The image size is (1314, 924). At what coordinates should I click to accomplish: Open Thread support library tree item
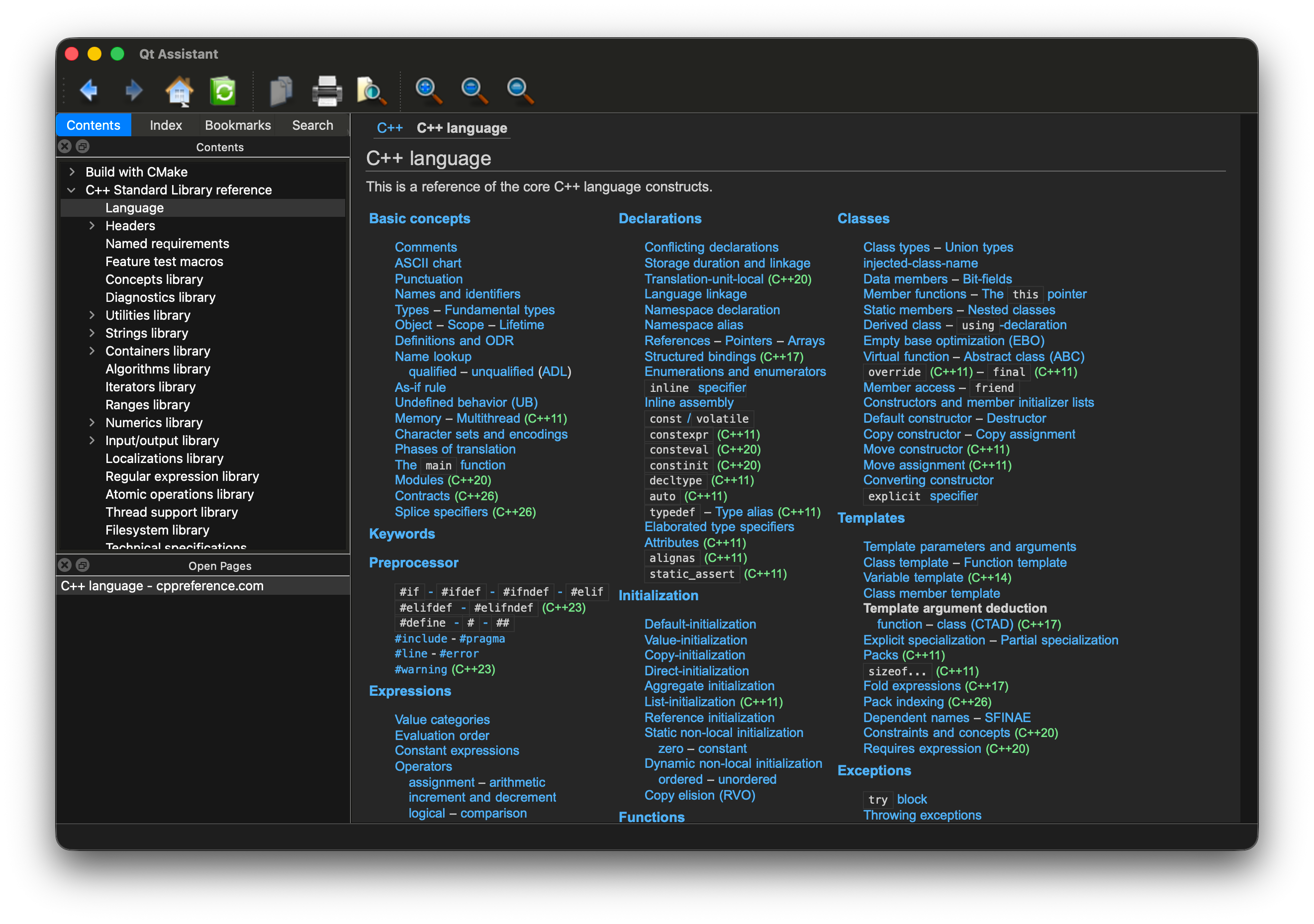click(172, 512)
